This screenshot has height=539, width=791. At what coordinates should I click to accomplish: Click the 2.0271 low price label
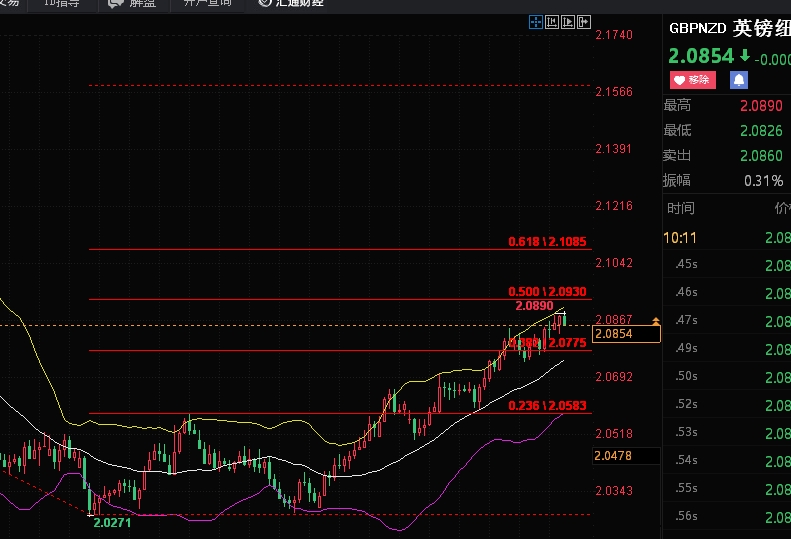112,523
